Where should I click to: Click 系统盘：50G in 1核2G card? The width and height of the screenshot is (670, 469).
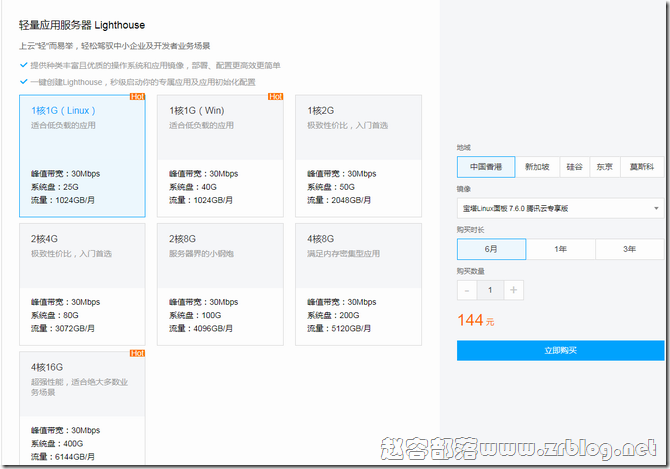331,187
